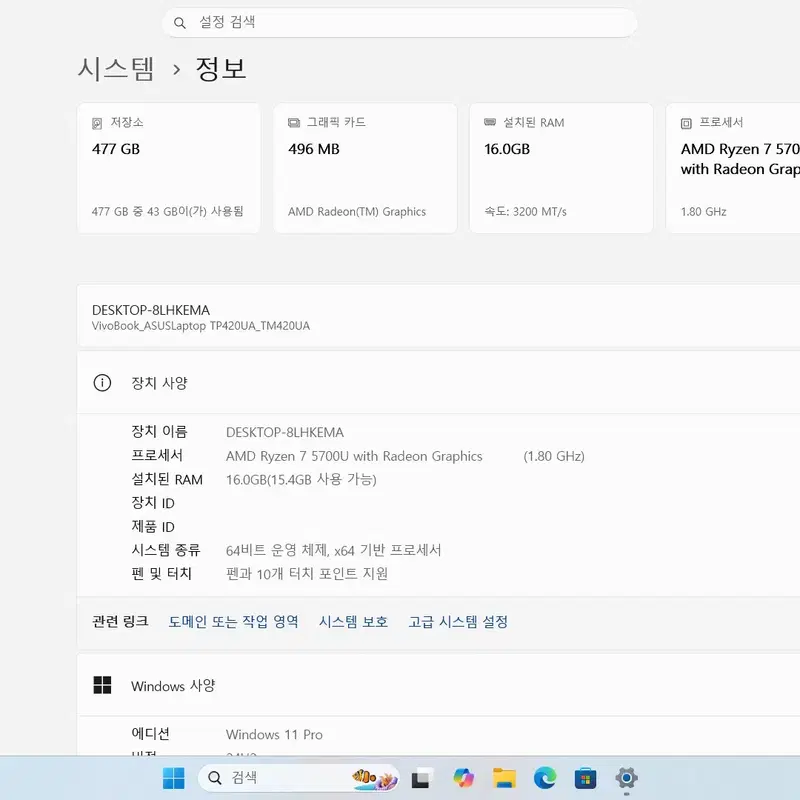This screenshot has height=800, width=800.
Task: Click the Settings gear on the taskbar
Action: point(627,778)
